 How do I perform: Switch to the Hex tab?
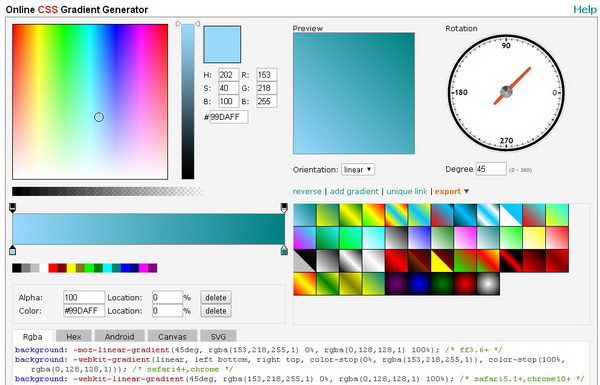click(x=74, y=336)
